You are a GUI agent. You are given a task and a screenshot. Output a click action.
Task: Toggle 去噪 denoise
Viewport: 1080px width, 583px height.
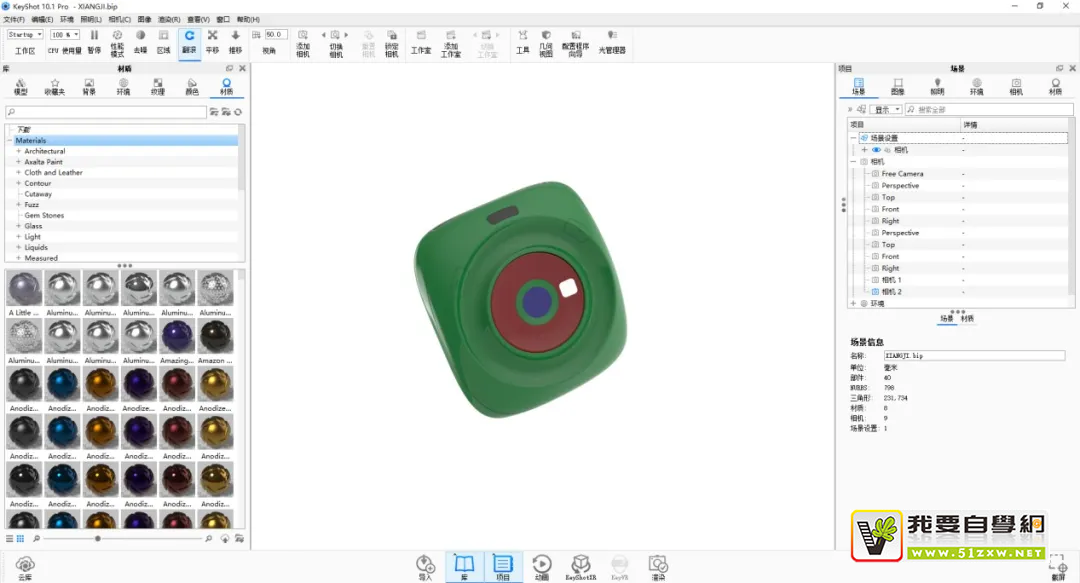[141, 42]
